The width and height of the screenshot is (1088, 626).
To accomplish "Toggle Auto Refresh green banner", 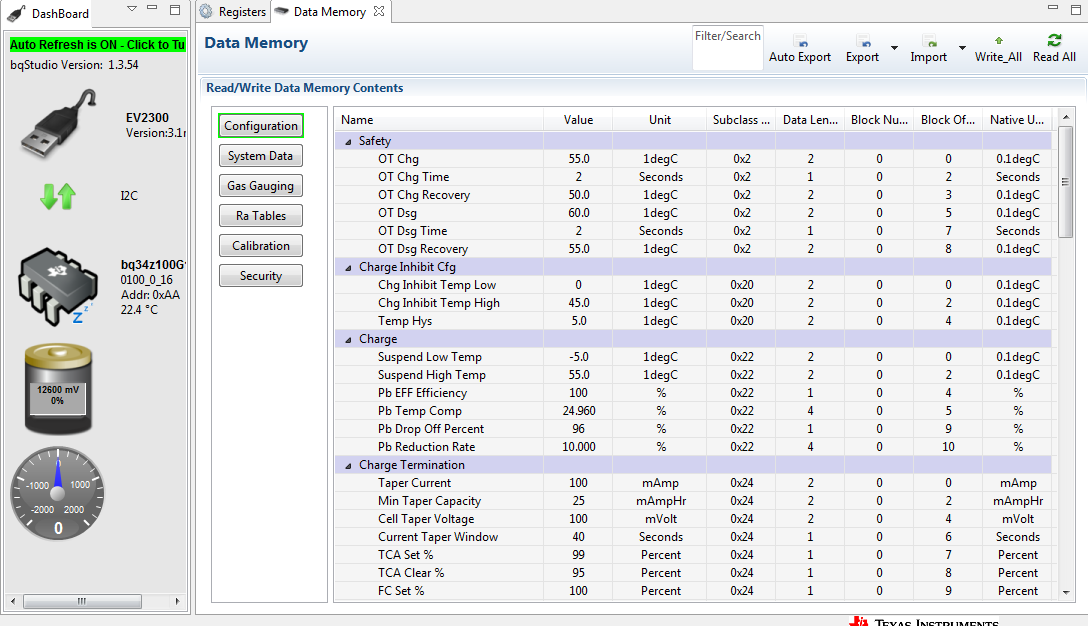I will 97,44.
